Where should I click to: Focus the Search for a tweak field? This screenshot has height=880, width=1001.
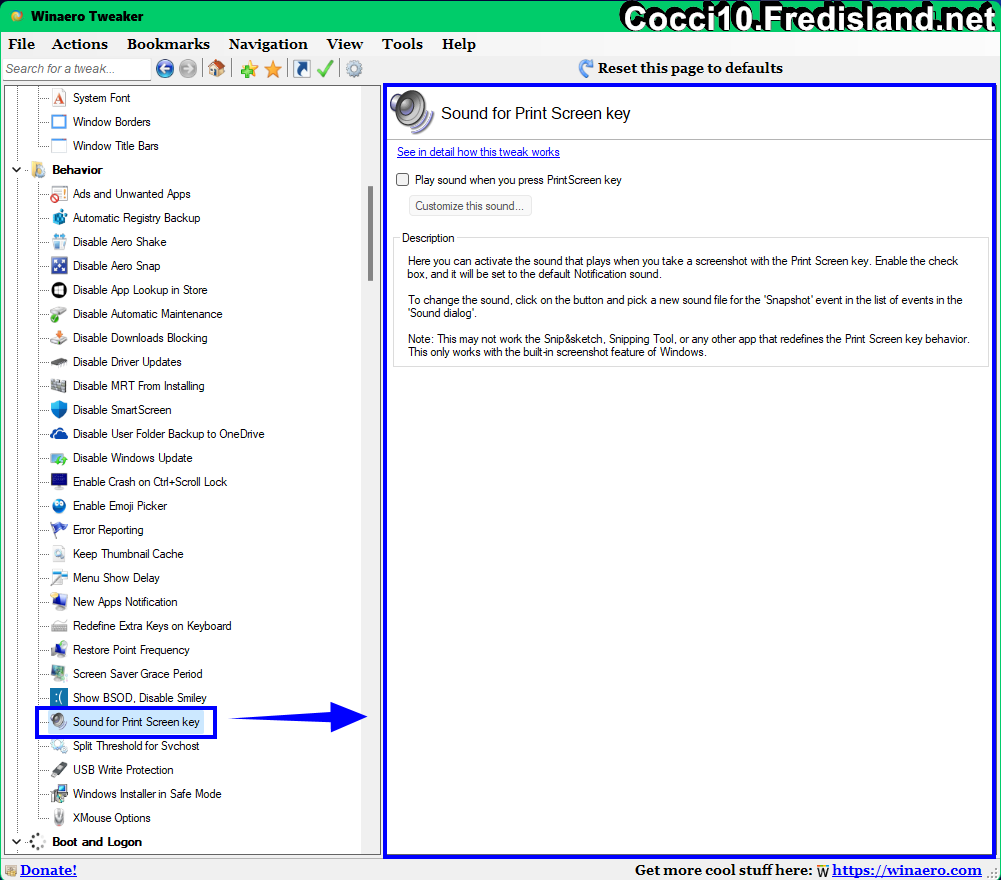77,68
